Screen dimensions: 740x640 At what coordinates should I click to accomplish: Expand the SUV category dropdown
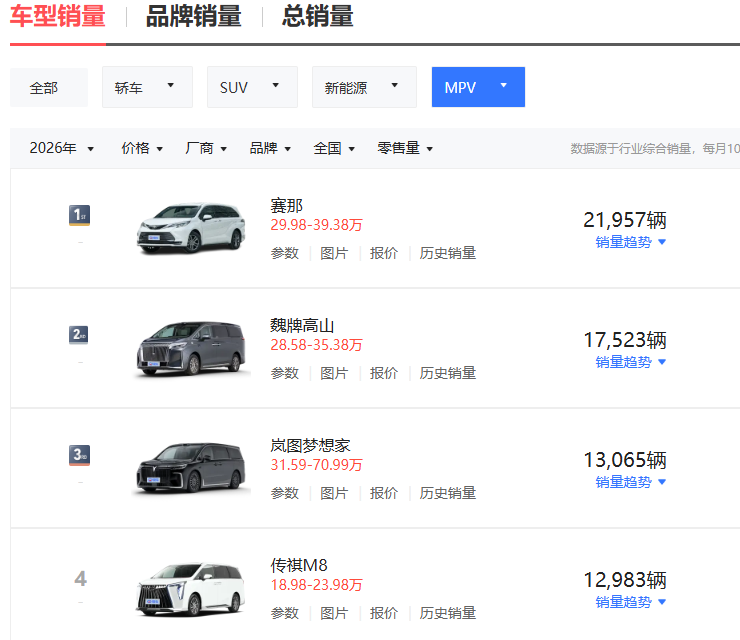[252, 88]
